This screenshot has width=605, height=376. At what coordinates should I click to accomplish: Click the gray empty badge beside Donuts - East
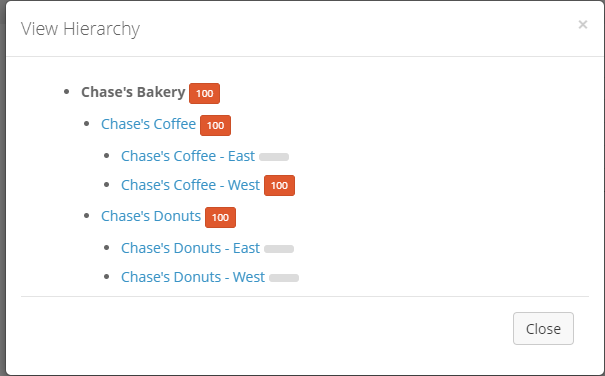click(279, 249)
